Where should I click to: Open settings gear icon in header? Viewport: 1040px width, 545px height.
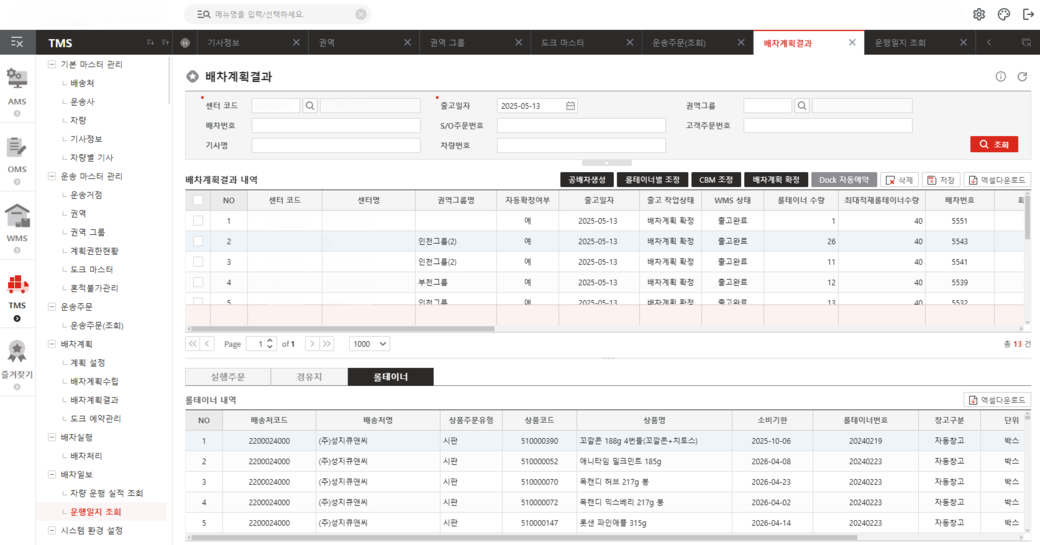tap(979, 15)
